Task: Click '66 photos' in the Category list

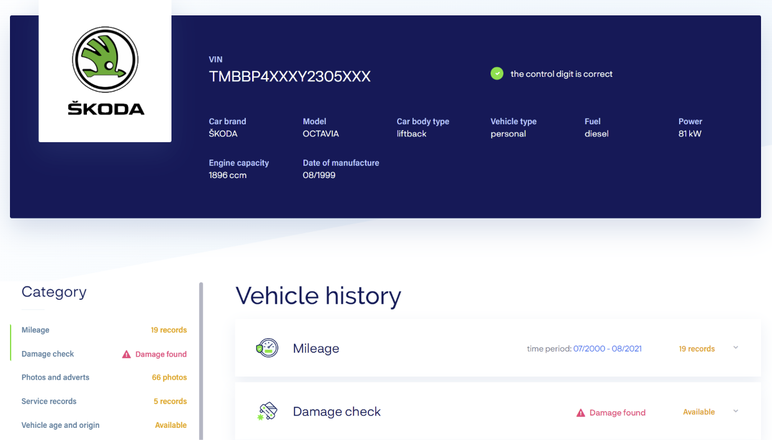Action: (x=169, y=377)
